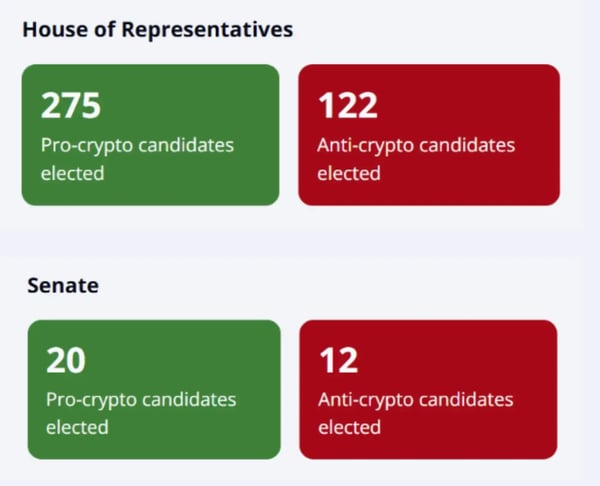Click House 'Anti-crypto candidates elected' text
Screen dimensions: 600x486
[x=416, y=159]
